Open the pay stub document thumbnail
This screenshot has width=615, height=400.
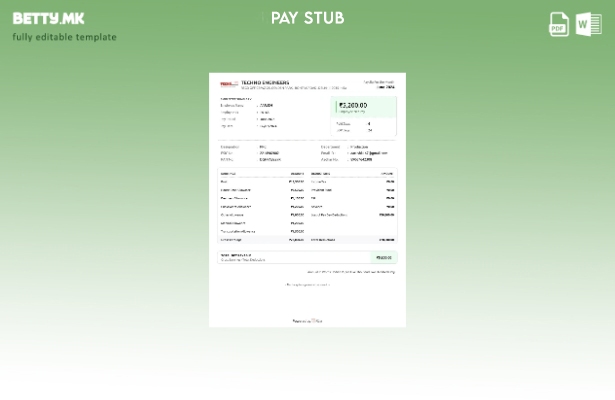coord(307,200)
